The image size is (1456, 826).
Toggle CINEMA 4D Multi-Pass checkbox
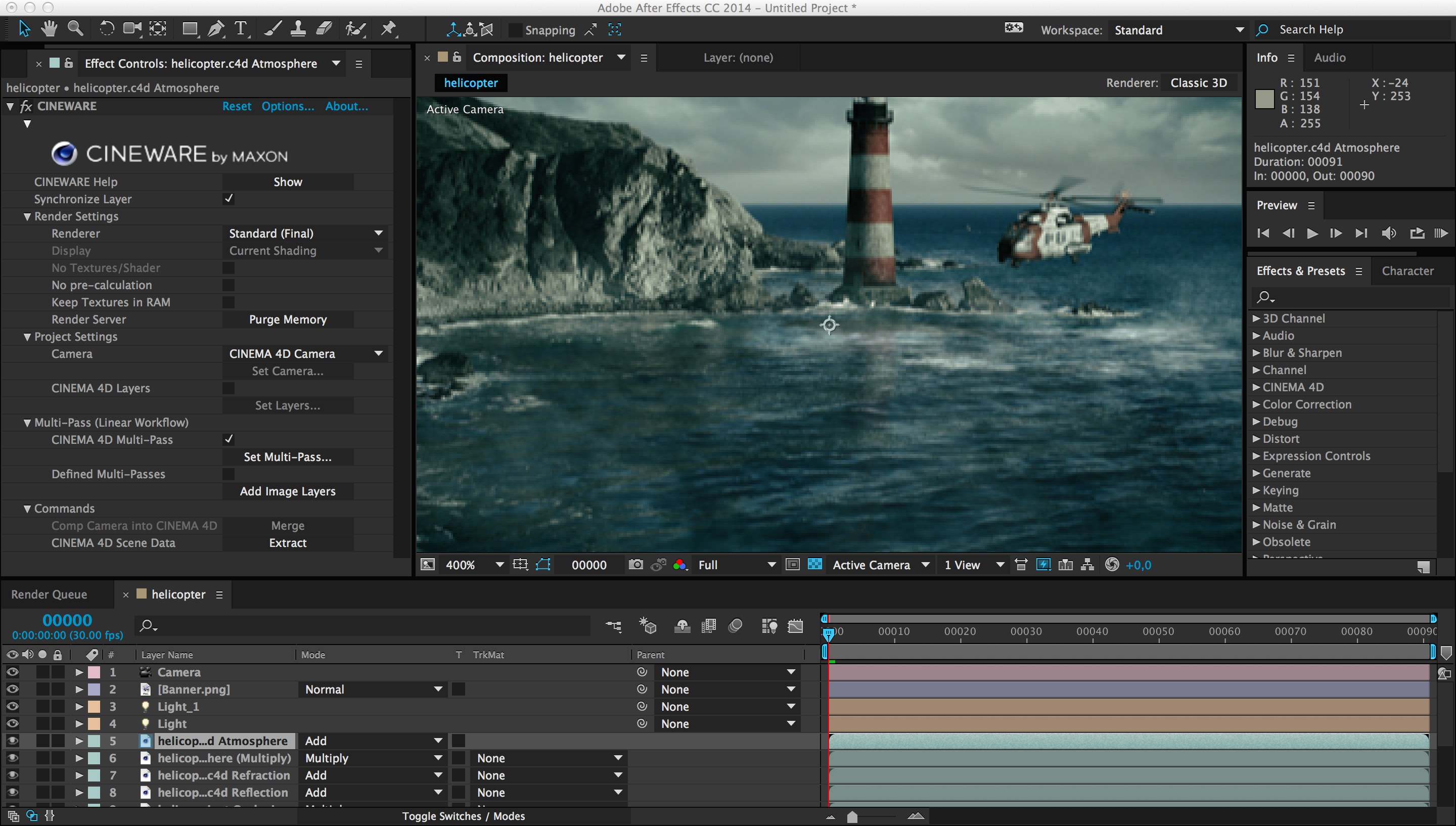[x=229, y=439]
